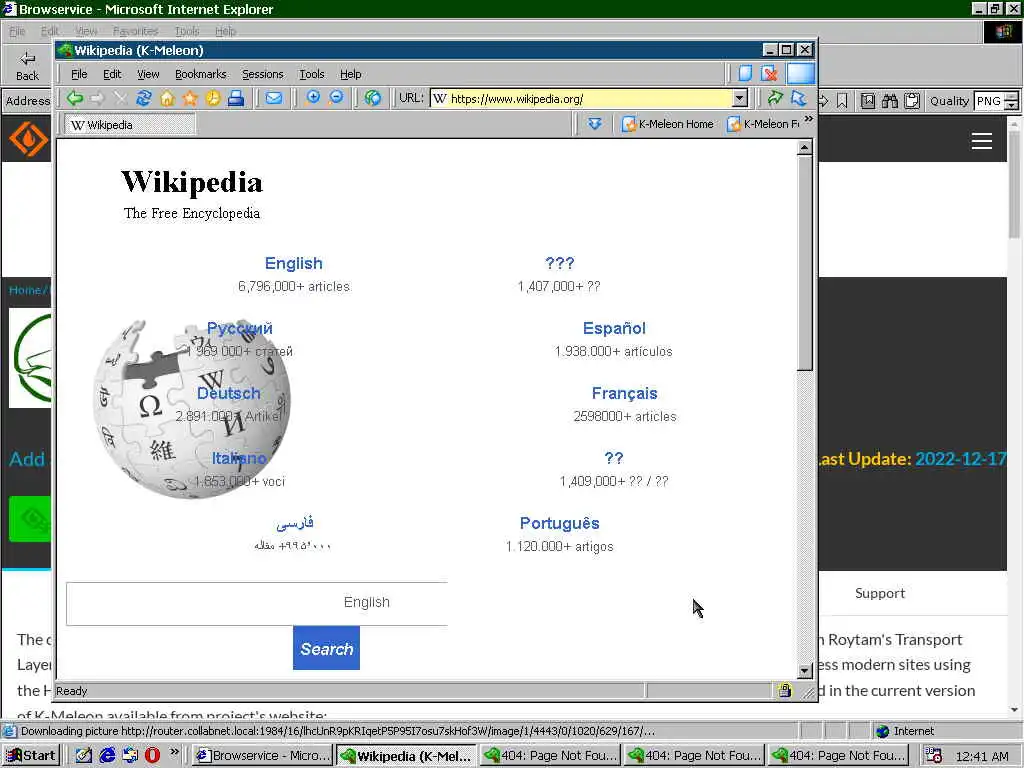Open Español Wikipedia link
1024x768 pixels.
point(614,328)
